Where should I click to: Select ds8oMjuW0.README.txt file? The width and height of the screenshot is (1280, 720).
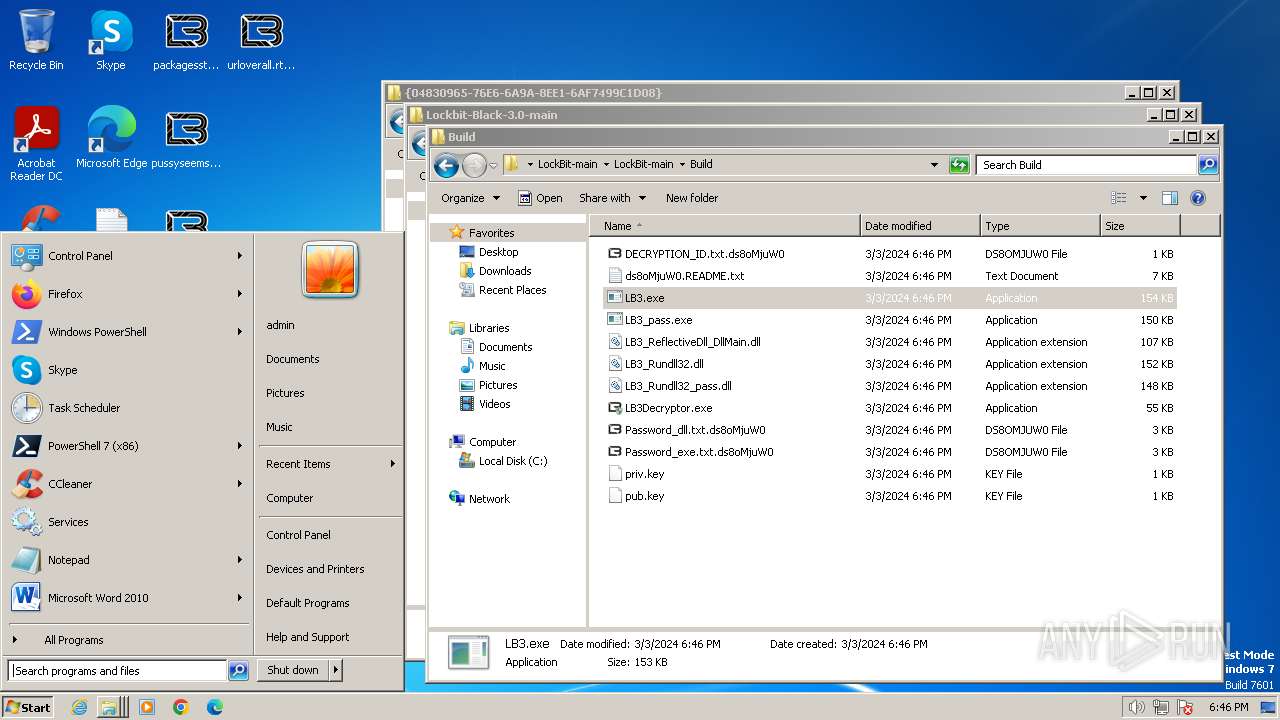[676, 276]
